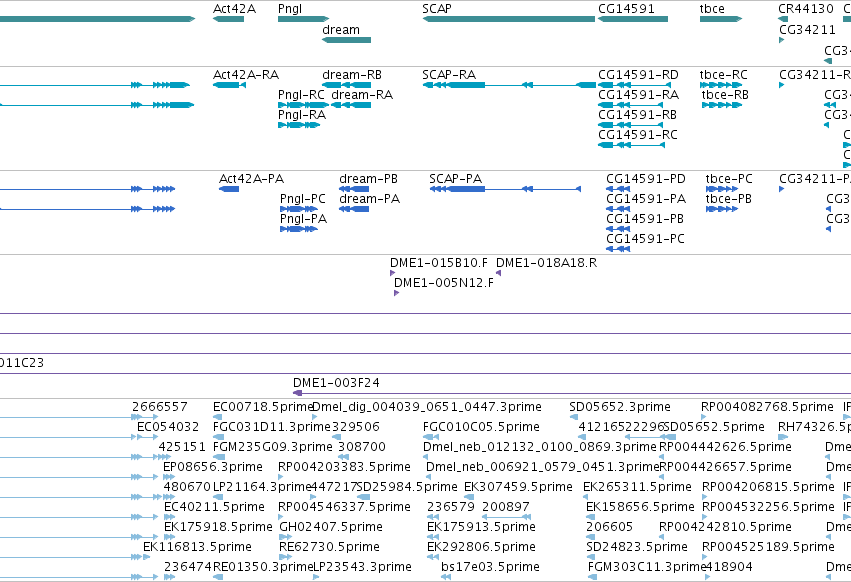Select the dream gene feature
This screenshot has height=582, width=851.
[x=346, y=40]
